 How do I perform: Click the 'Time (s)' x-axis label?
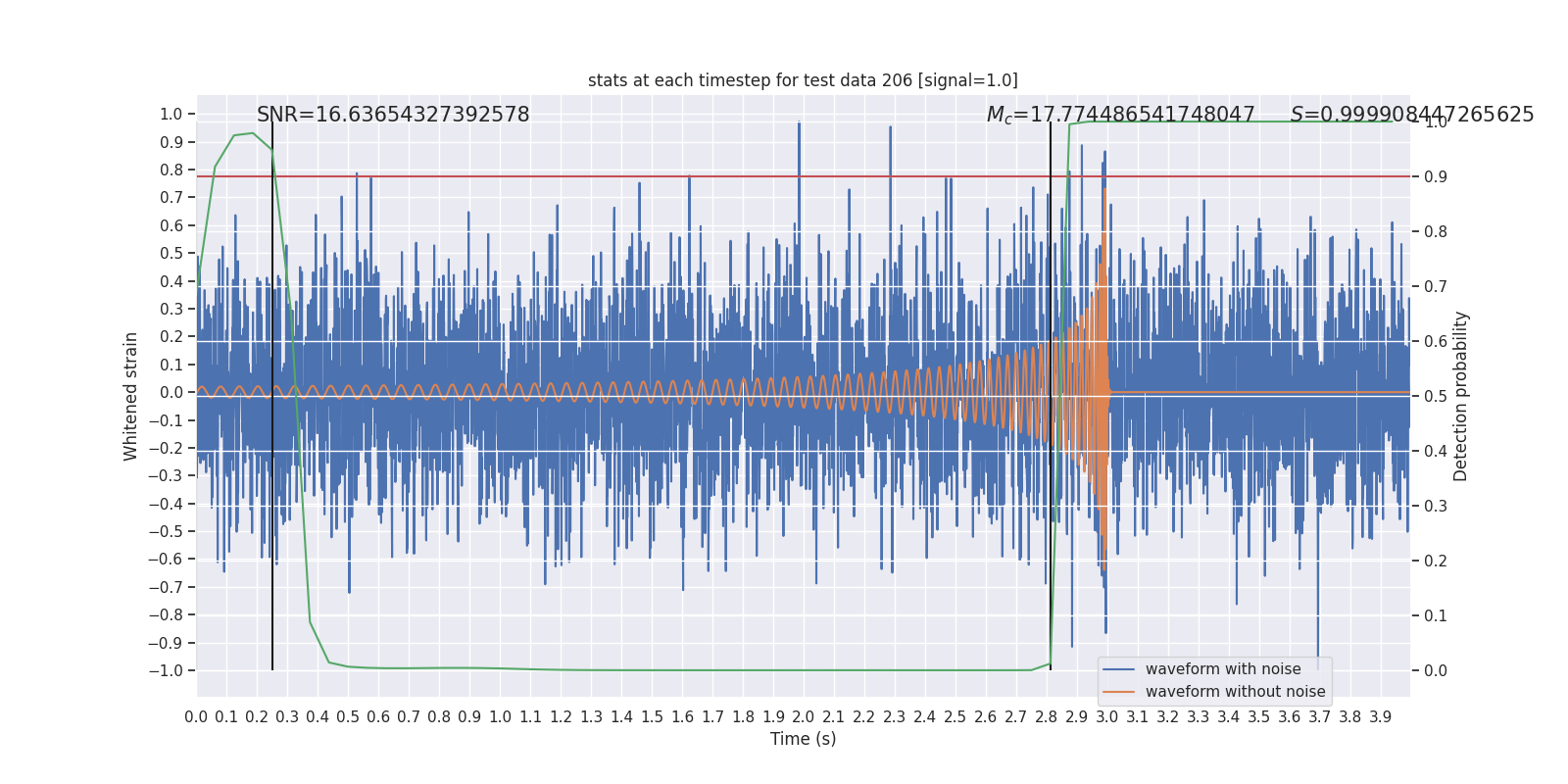tap(803, 739)
